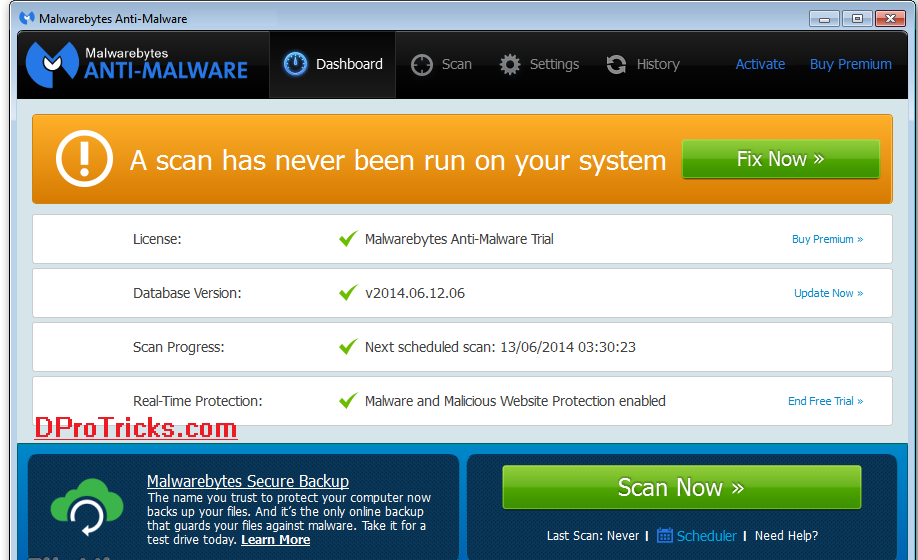Click the Secure Backup cloud icon

(x=87, y=507)
